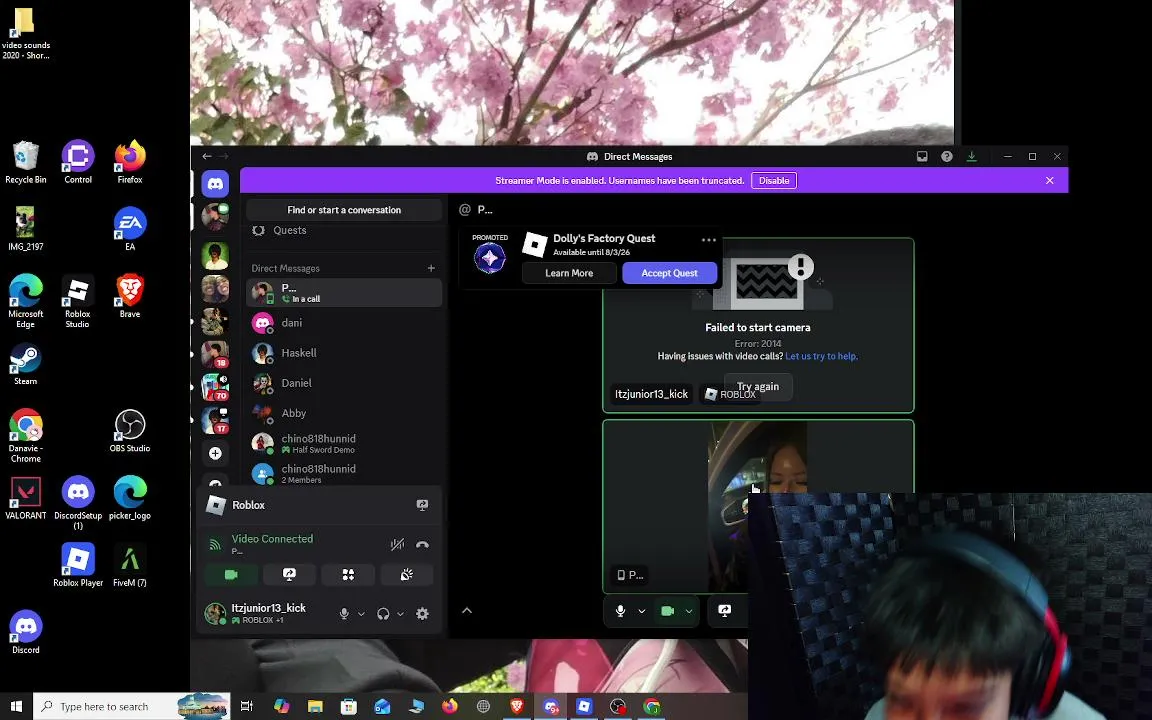The width and height of the screenshot is (1152, 720).
Task: Open Steam desktop shortcut
Action: point(26,364)
